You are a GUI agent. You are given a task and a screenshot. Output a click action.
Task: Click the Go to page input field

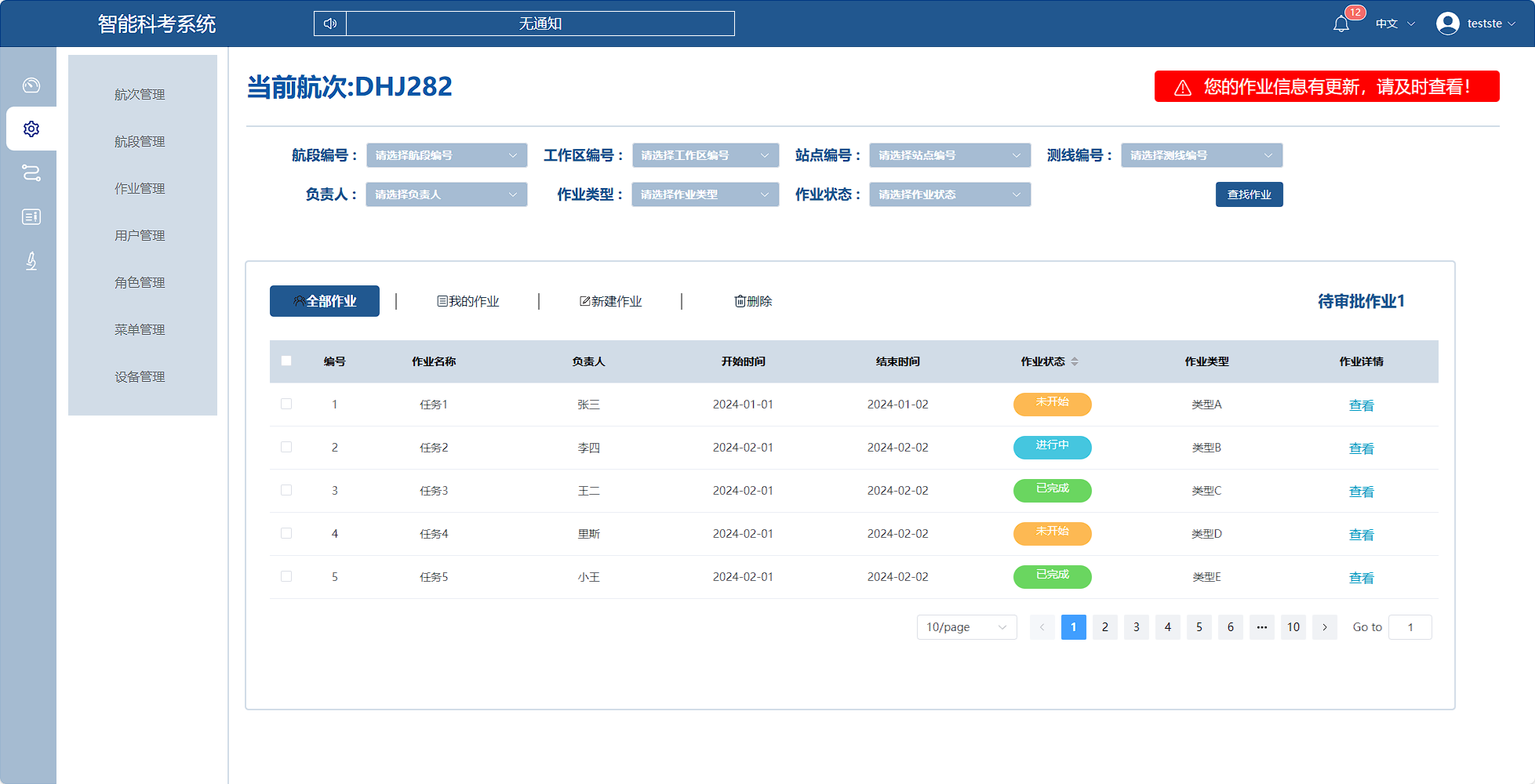(1410, 627)
